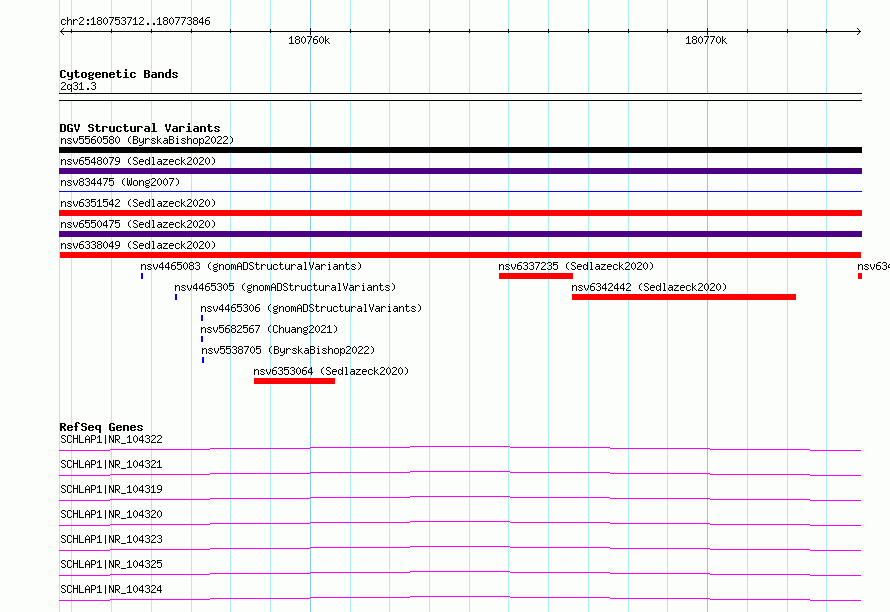Click the blue tick under nsv4465083
This screenshot has width=890, height=612.
click(142, 276)
